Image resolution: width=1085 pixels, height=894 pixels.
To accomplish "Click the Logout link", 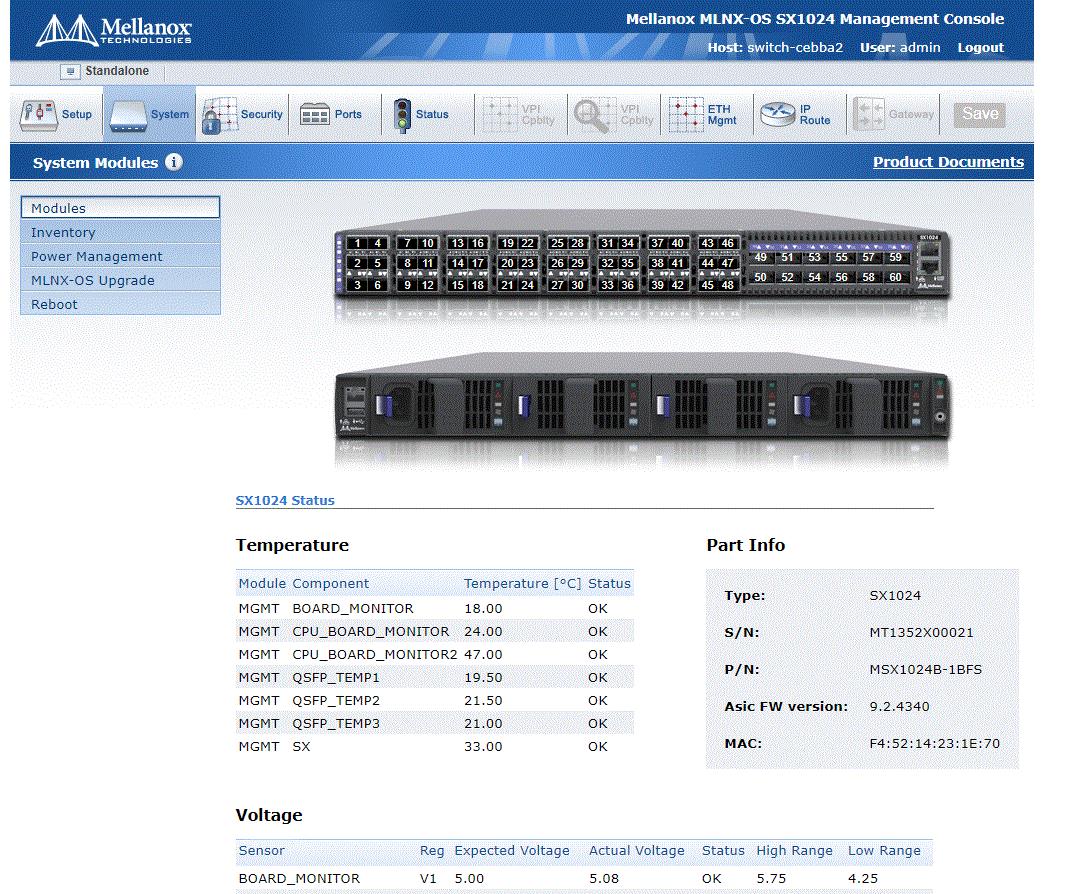I will coord(980,48).
